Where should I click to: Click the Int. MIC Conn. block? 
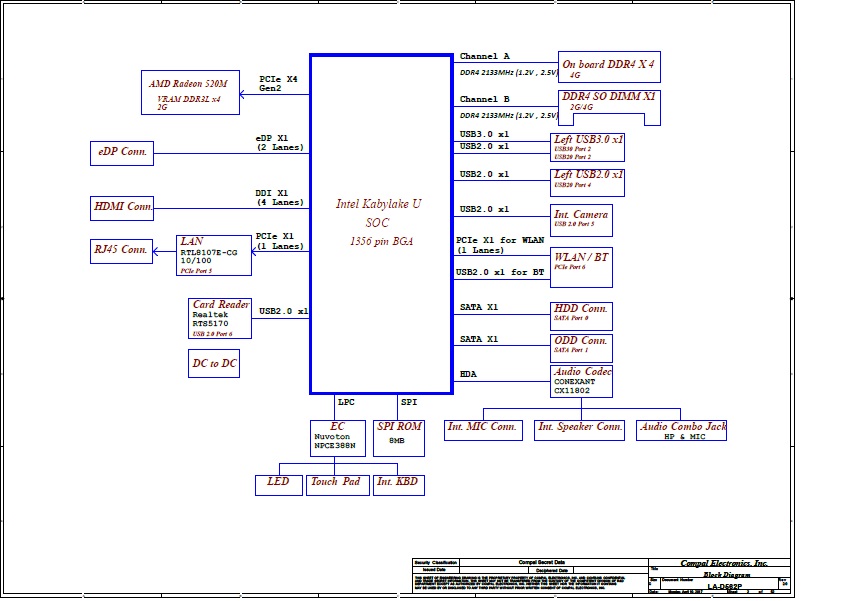pos(483,430)
